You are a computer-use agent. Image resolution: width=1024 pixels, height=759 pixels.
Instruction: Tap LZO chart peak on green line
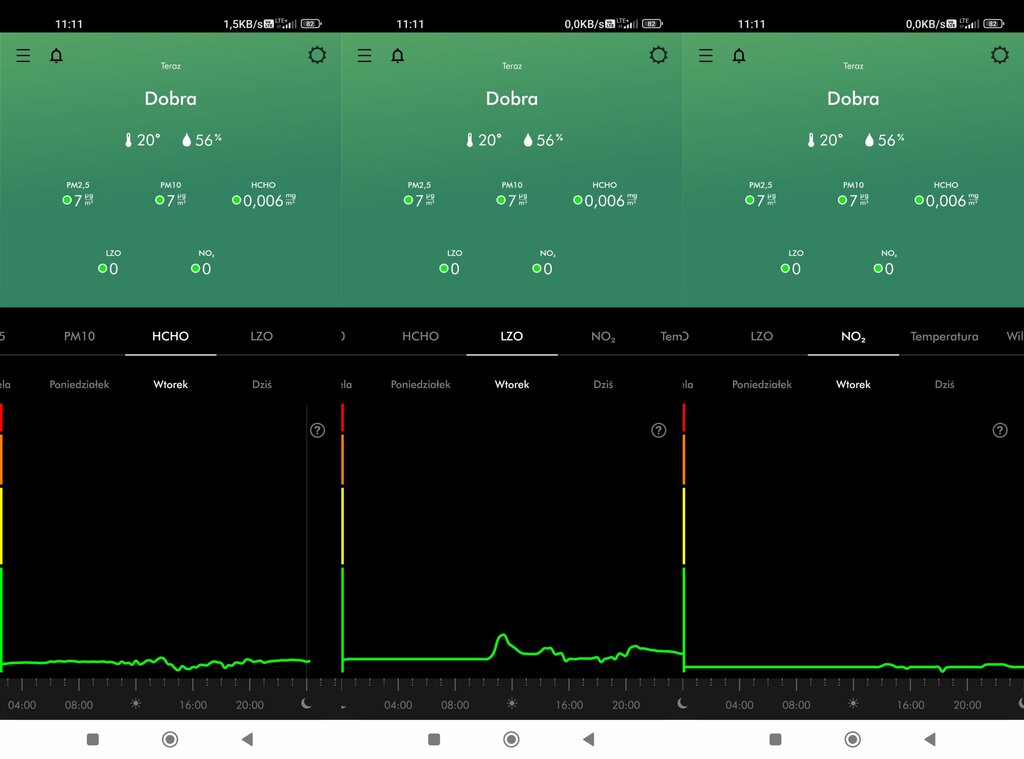coord(502,636)
